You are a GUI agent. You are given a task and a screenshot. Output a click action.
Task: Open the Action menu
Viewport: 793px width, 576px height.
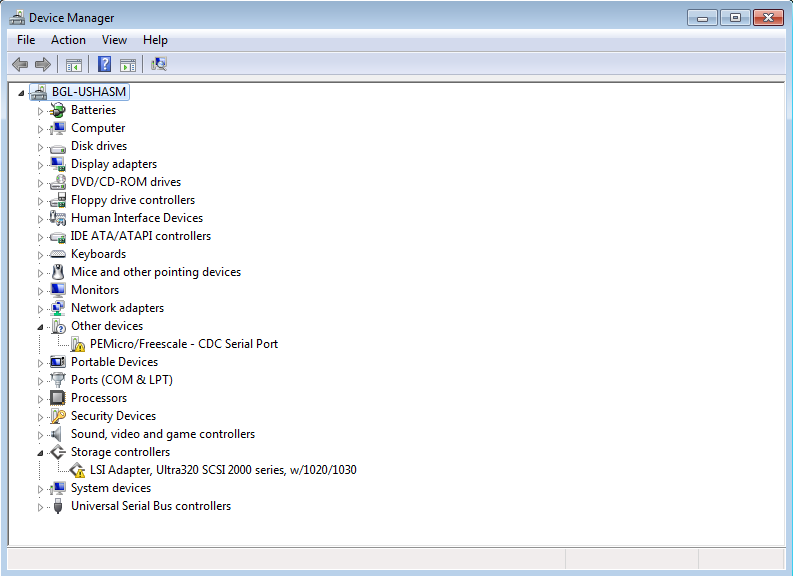[x=68, y=40]
